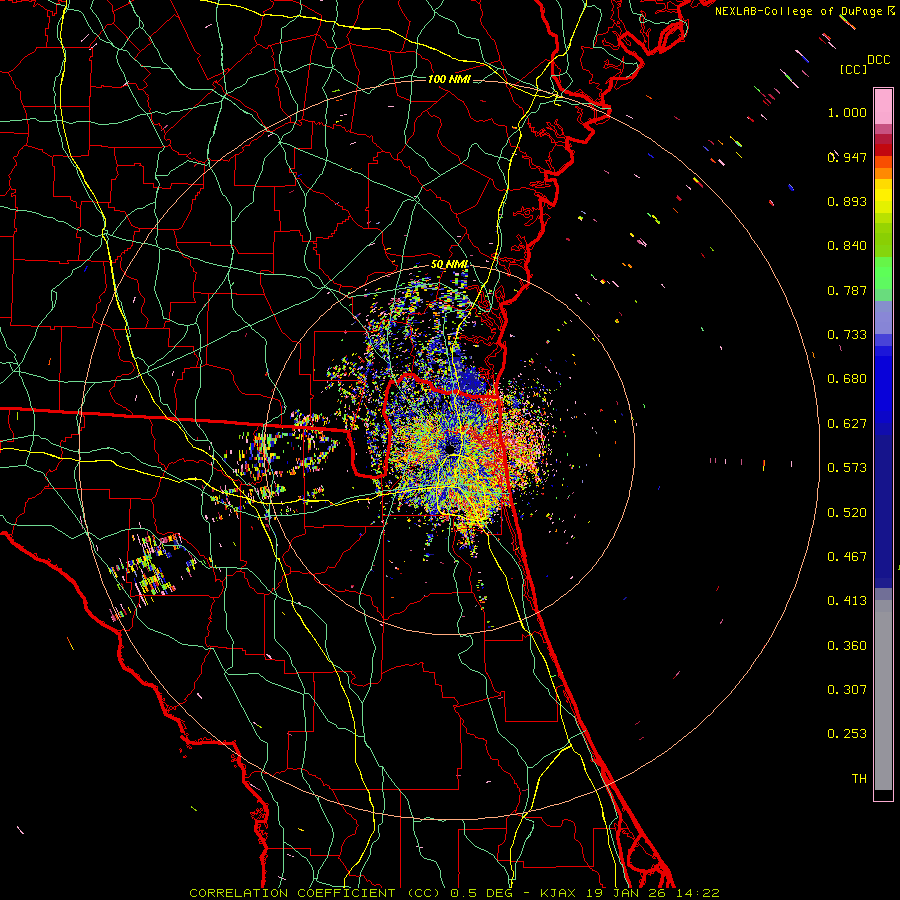
Task: Click the 100 NMI range ring label
Action: click(449, 79)
